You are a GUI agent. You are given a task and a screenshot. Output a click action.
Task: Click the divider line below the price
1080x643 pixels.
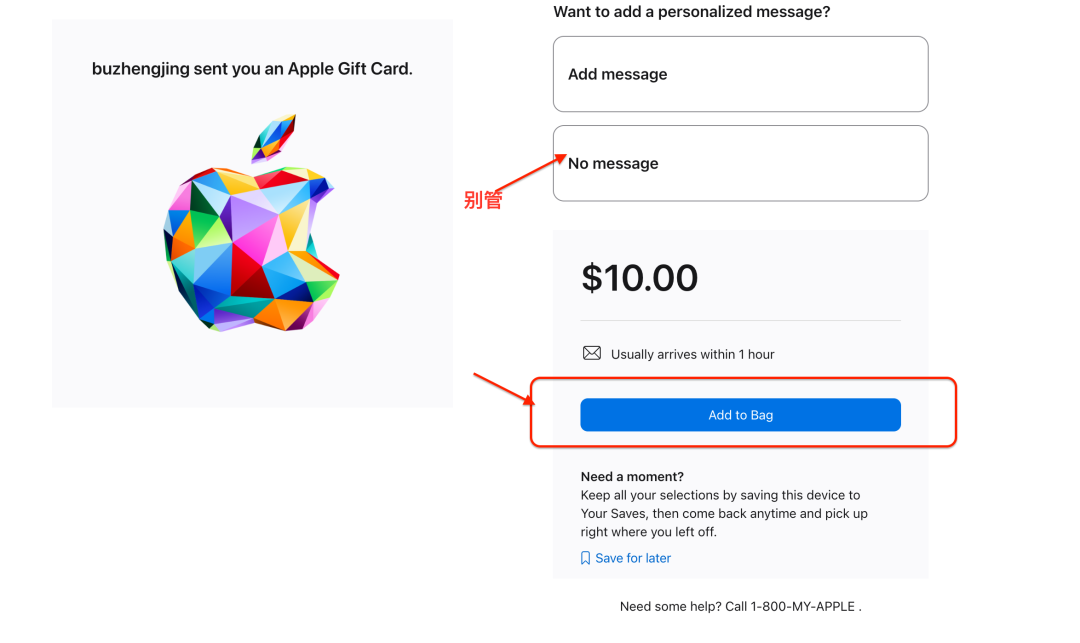[x=740, y=321]
